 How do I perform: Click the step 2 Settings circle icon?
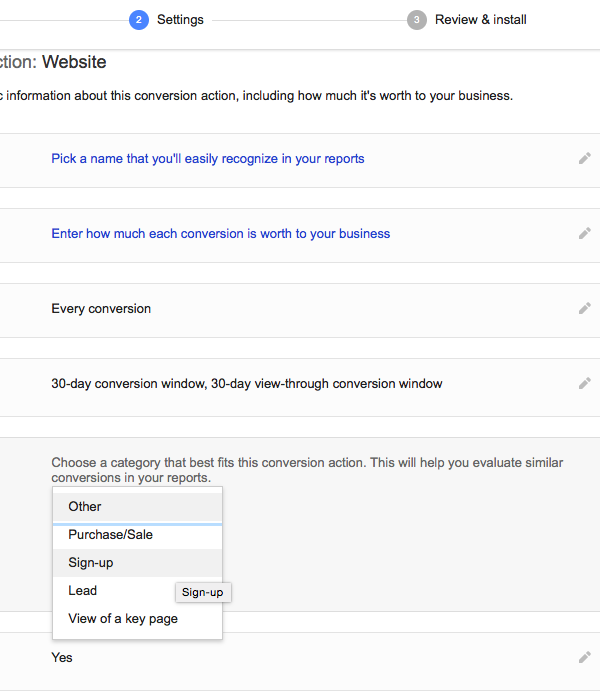139,20
